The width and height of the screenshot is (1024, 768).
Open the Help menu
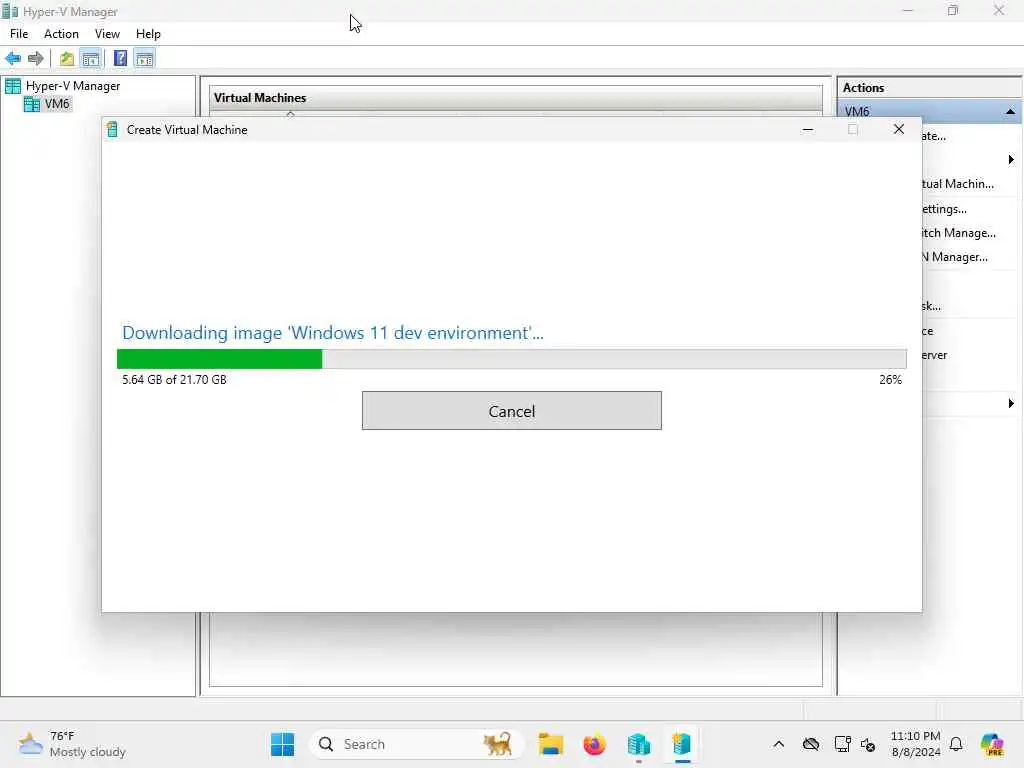pyautogui.click(x=148, y=34)
